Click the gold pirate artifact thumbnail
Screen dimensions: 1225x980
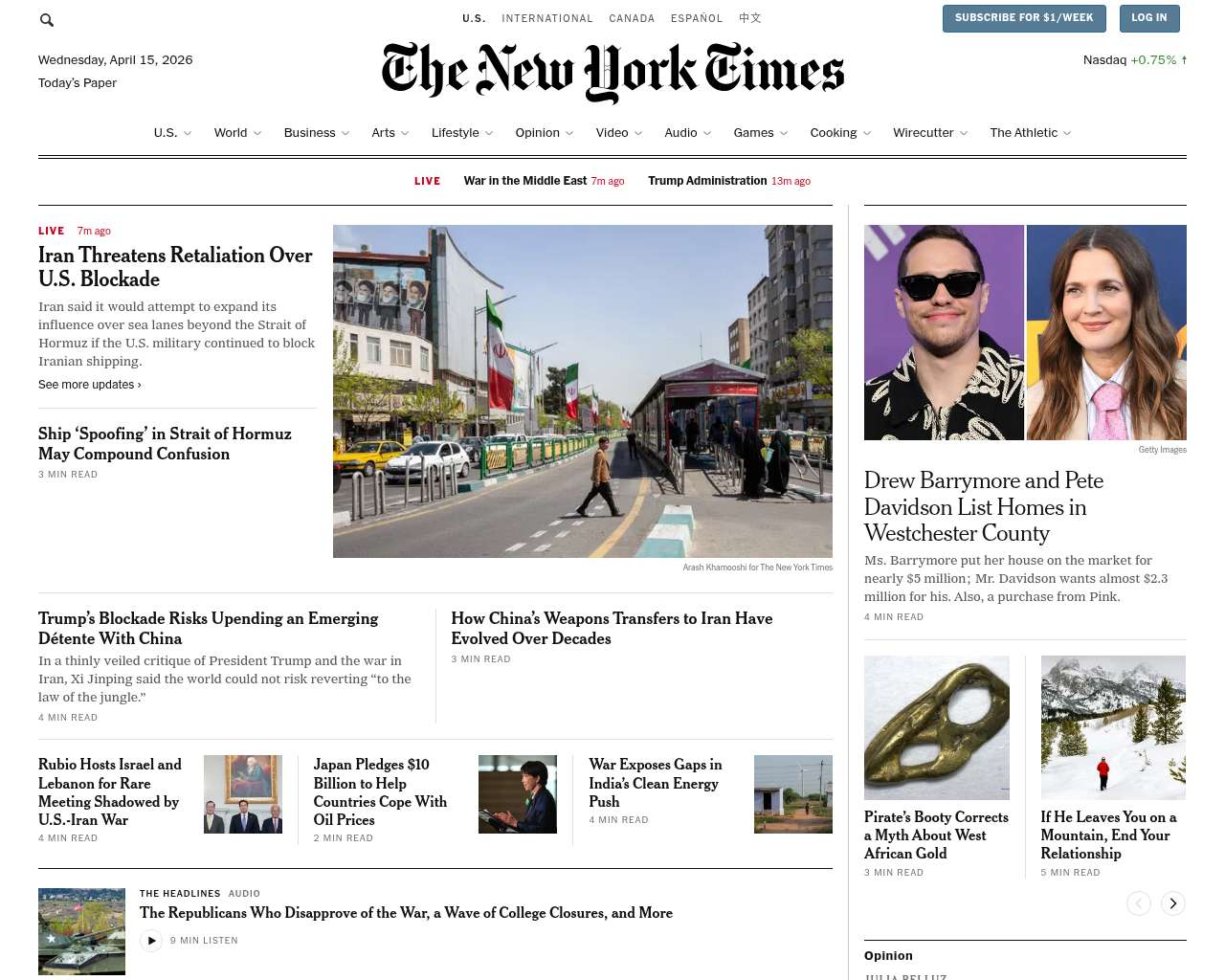pyautogui.click(x=936, y=727)
